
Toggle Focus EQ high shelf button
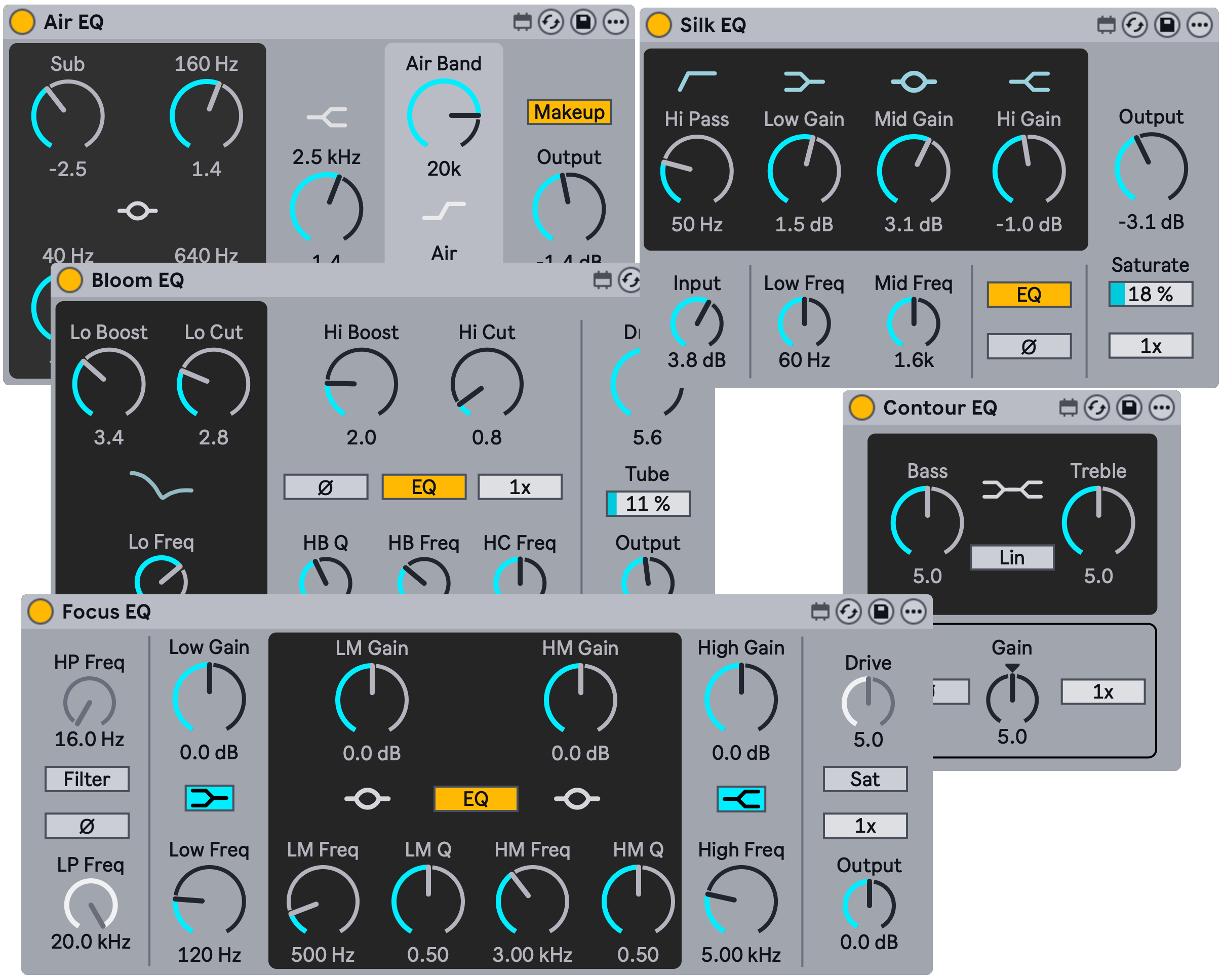tap(741, 800)
